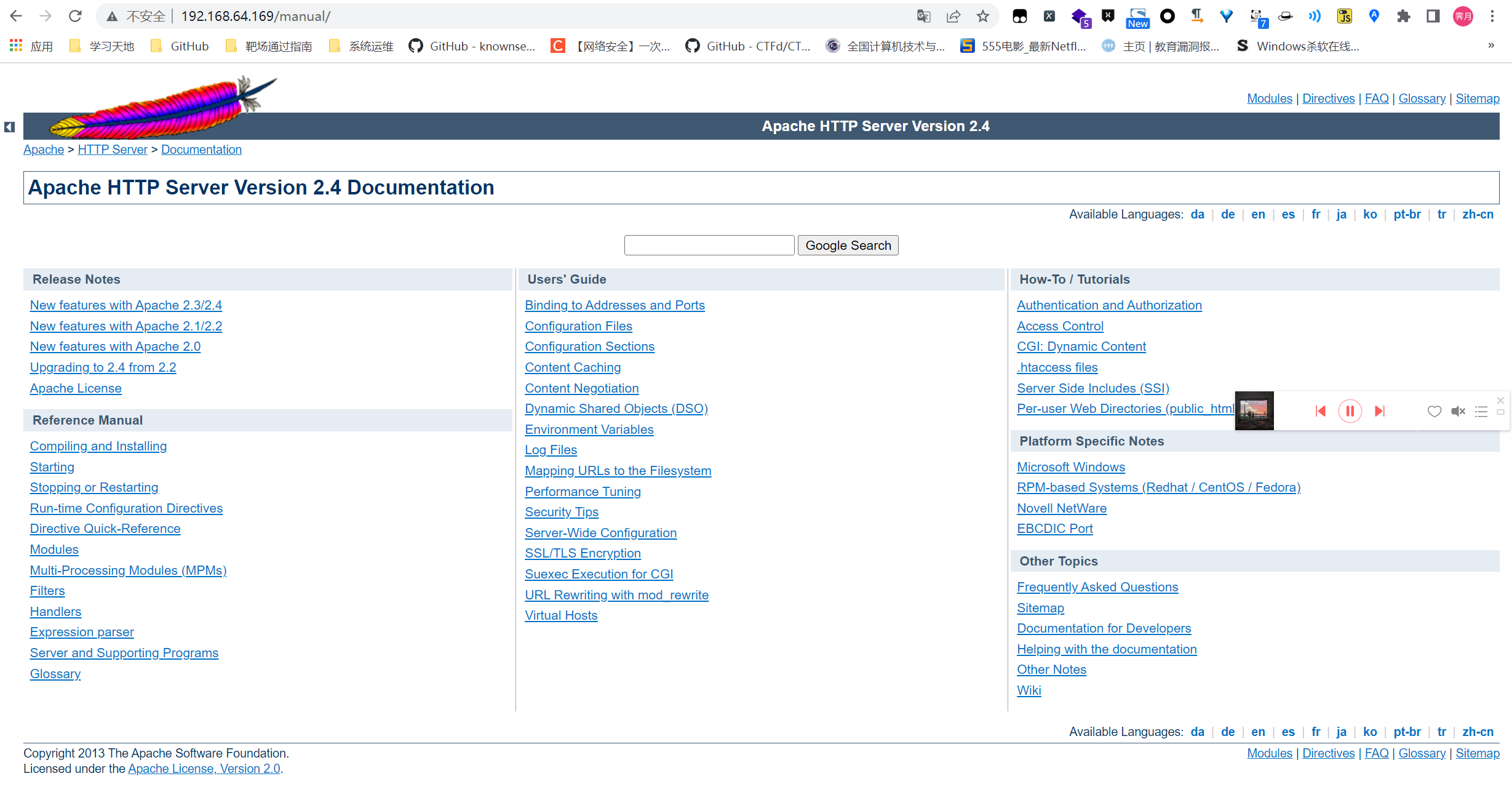
Task: Switch the language to zh-cn at top
Action: click(x=1478, y=214)
